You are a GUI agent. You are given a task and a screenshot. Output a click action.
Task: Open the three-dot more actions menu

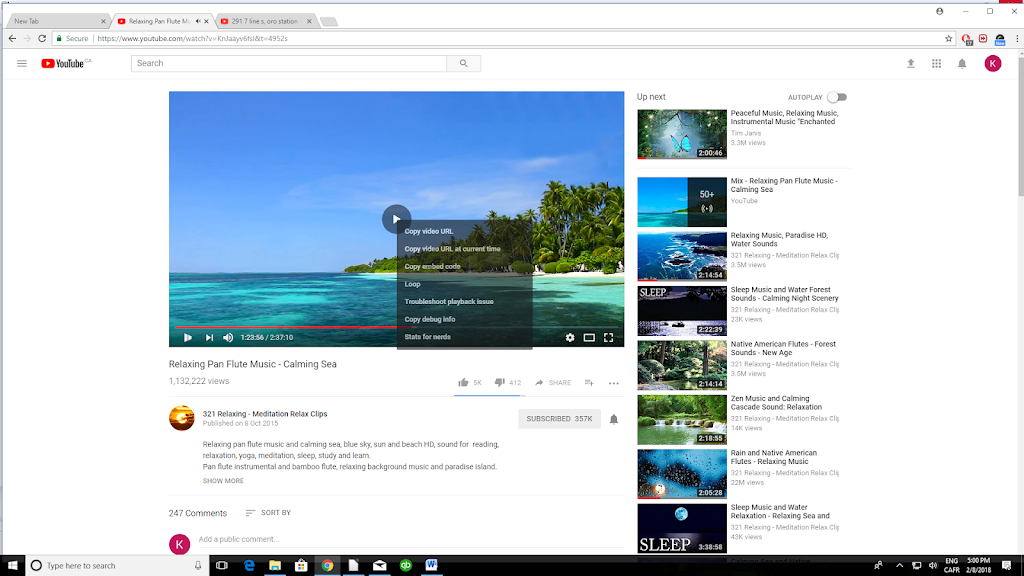[614, 383]
